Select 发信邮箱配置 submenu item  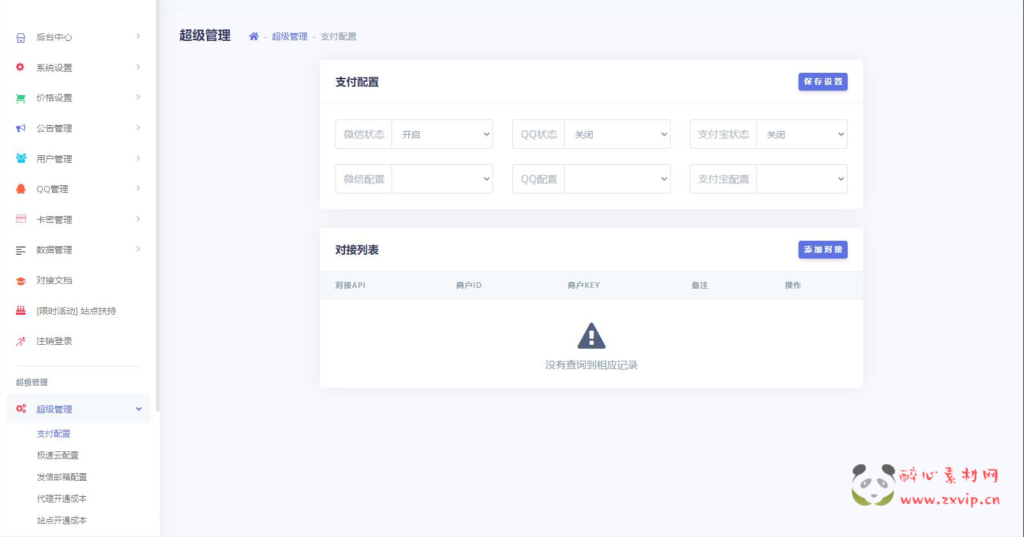tap(62, 477)
